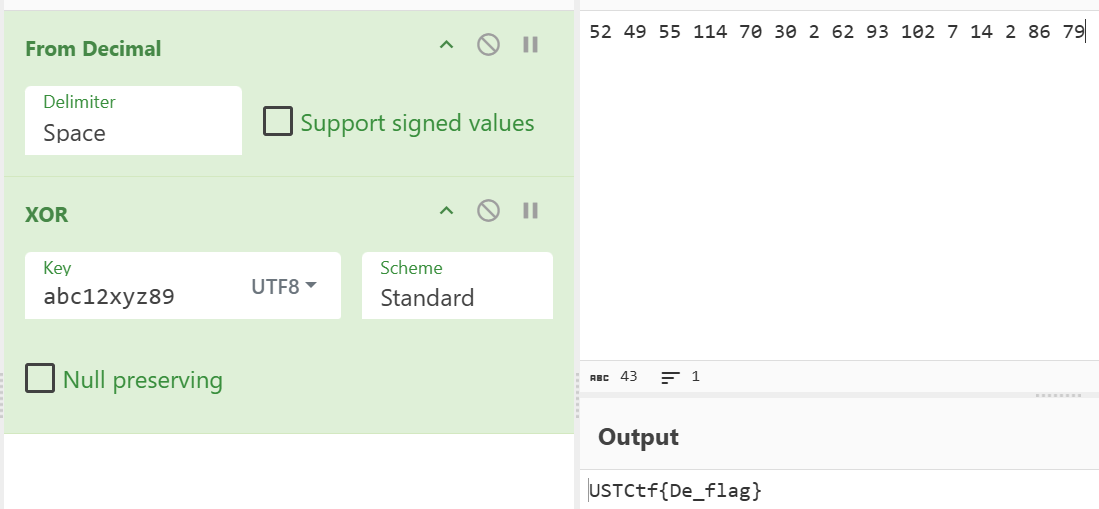Toggle the Null preserving checkbox
The width and height of the screenshot is (1099, 509).
40,379
